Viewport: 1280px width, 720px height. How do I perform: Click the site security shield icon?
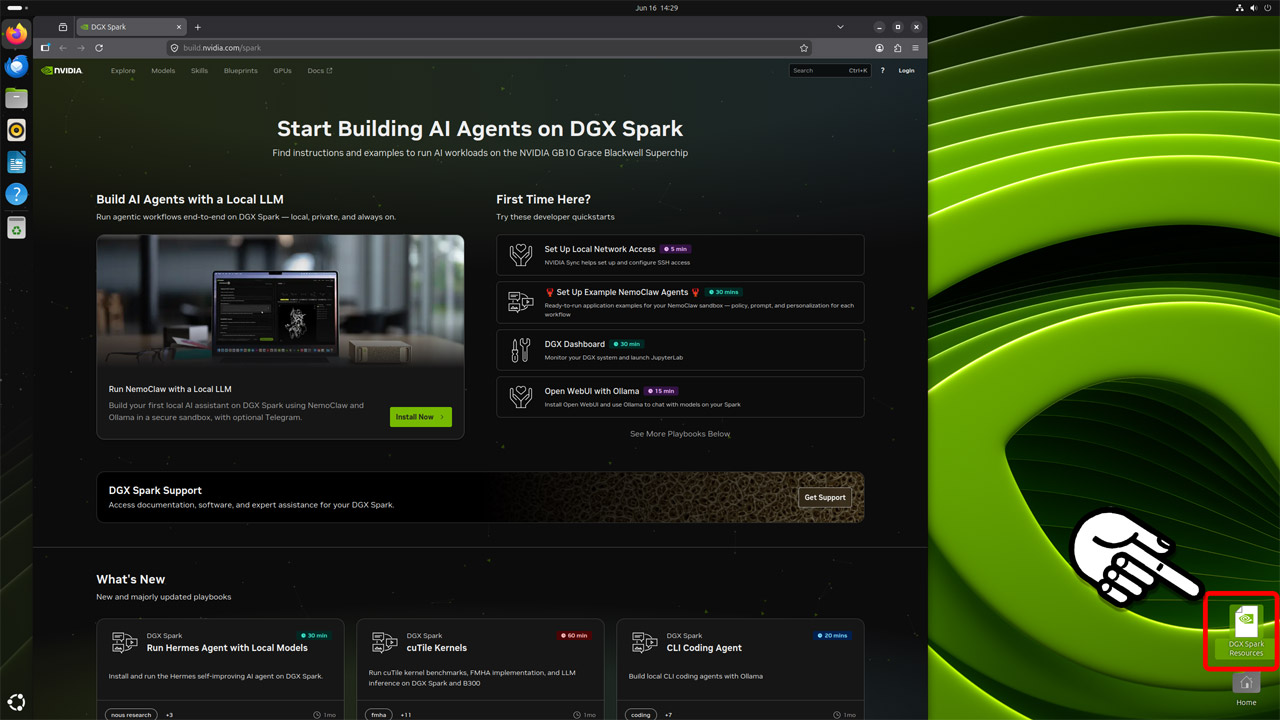tap(174, 48)
